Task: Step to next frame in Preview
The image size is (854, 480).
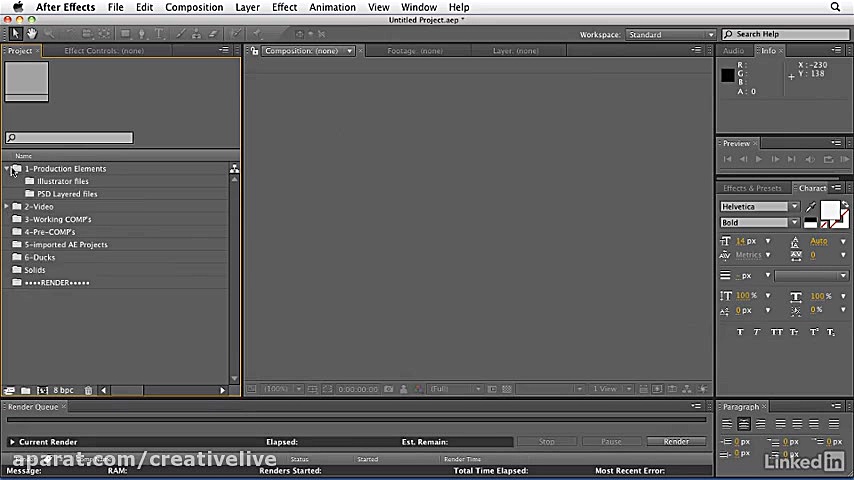Action: 775,159
